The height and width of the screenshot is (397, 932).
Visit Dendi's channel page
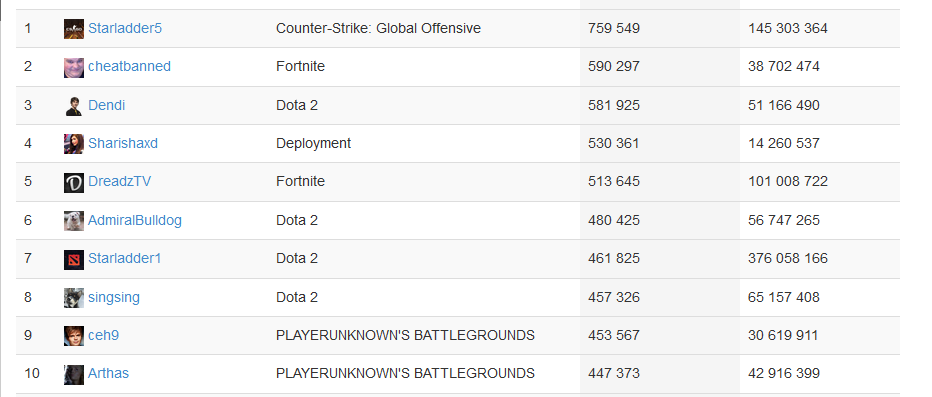click(x=106, y=105)
